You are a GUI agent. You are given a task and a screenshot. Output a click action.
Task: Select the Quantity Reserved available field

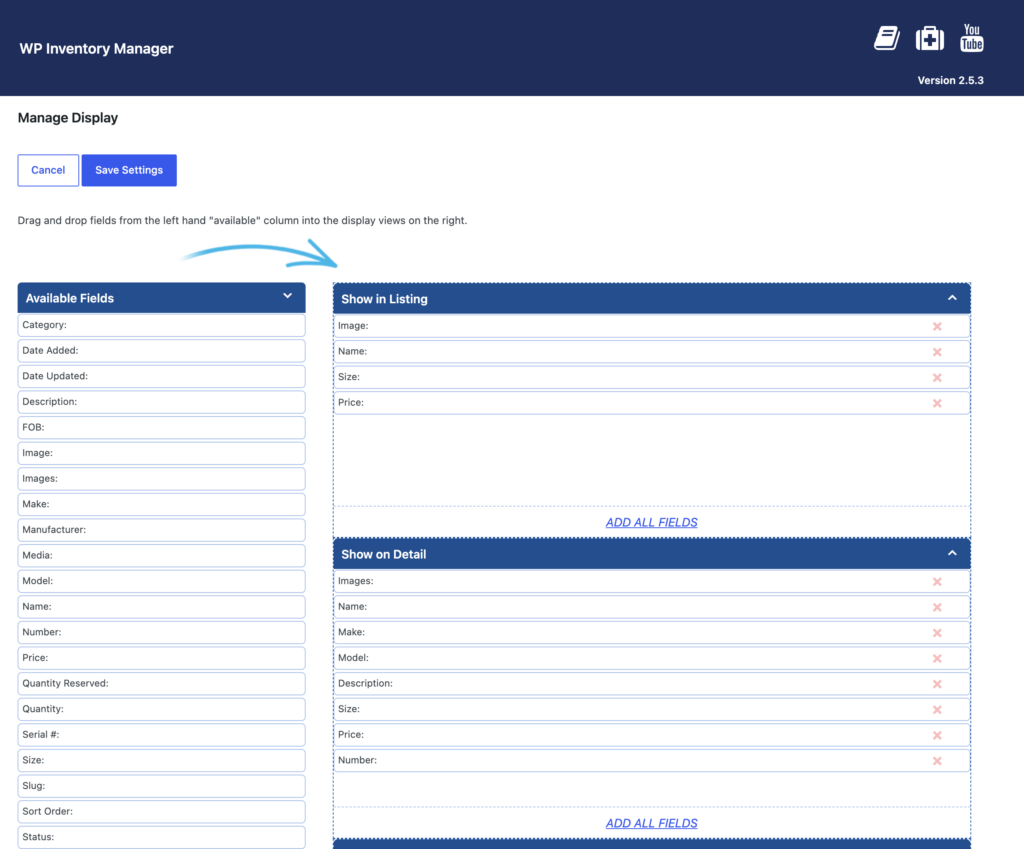coord(161,683)
